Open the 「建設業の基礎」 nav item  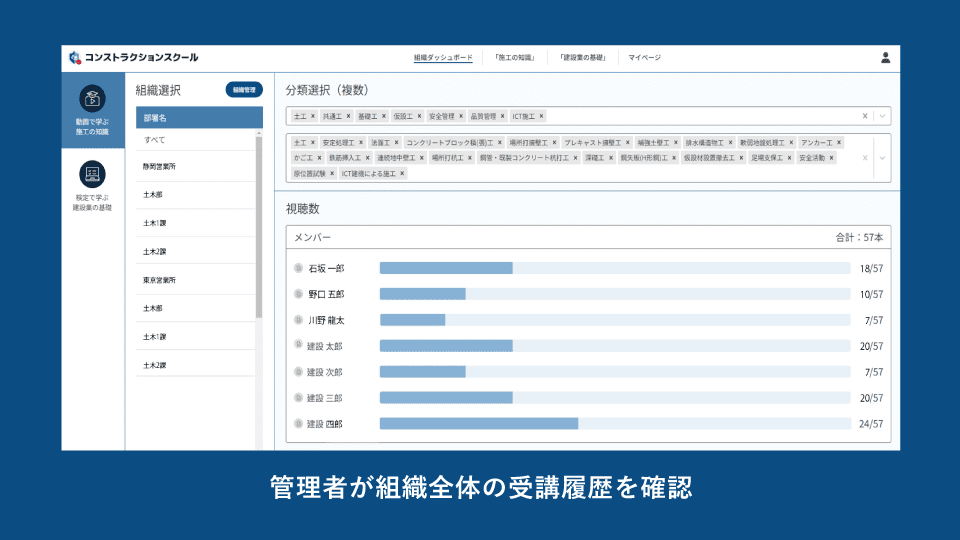click(x=582, y=58)
